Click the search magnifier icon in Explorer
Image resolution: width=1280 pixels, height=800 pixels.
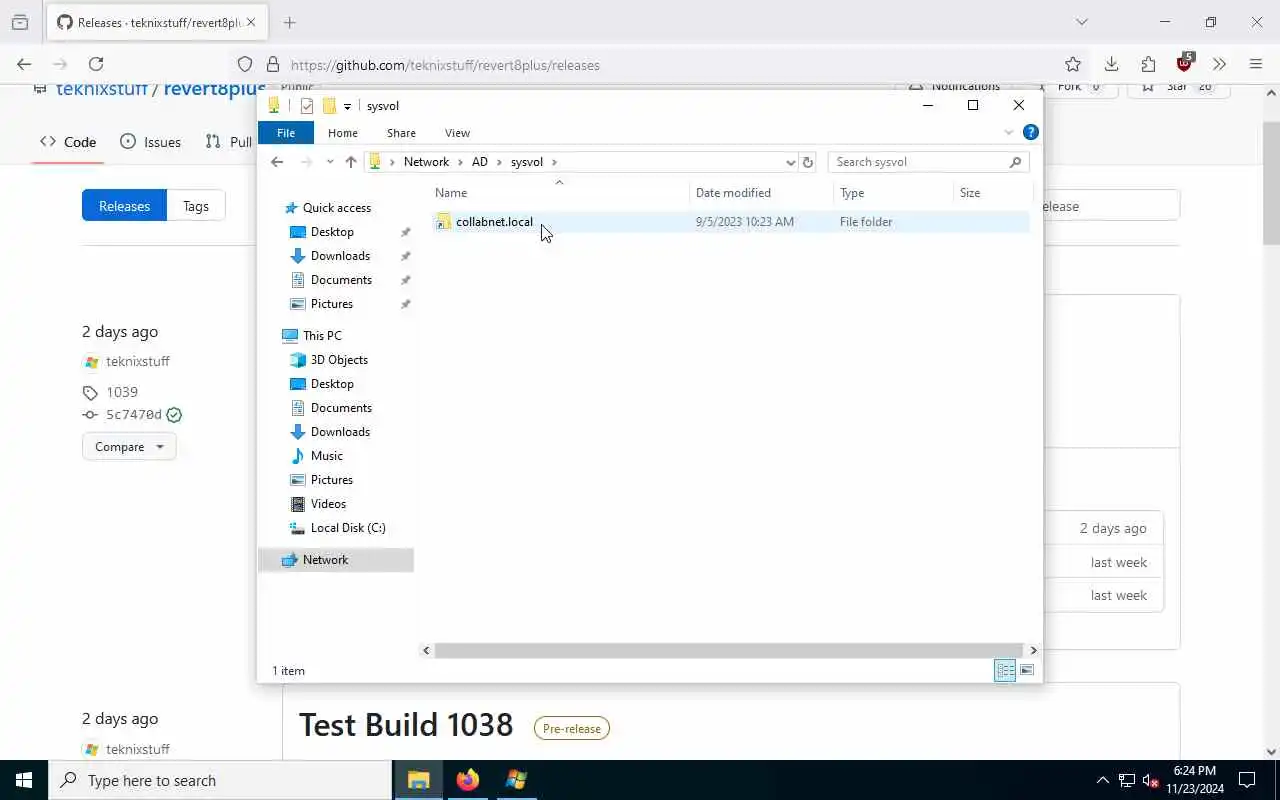1015,162
